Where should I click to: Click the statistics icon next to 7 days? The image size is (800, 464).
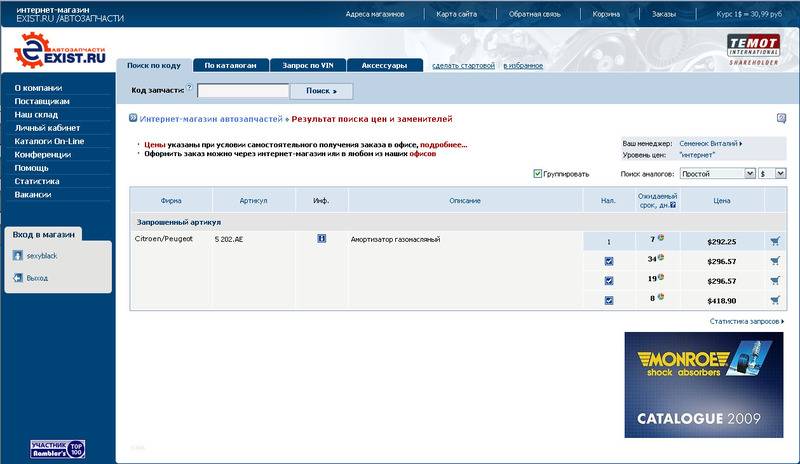[x=661, y=239]
